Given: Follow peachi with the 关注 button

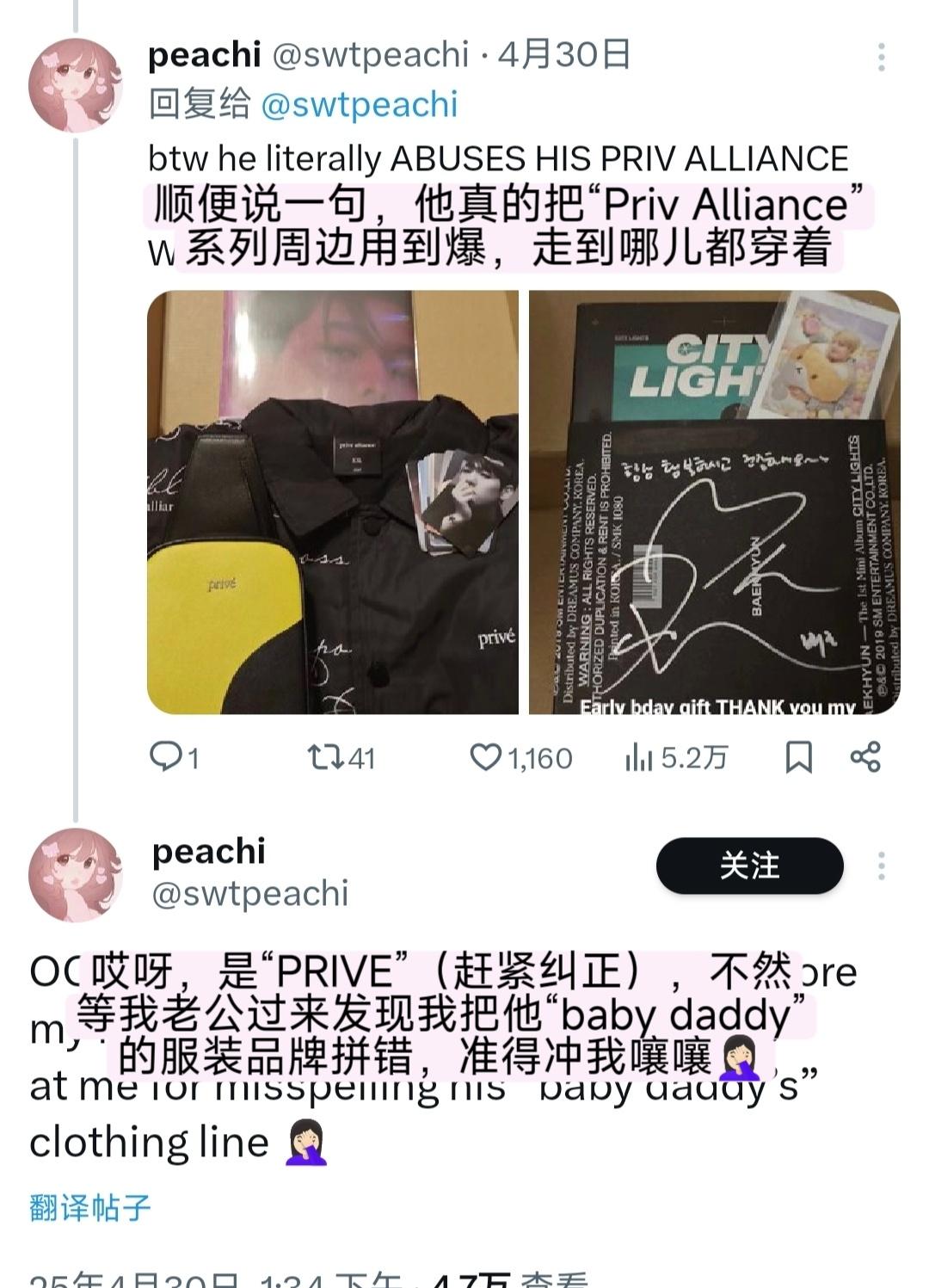Looking at the screenshot, I should [749, 866].
